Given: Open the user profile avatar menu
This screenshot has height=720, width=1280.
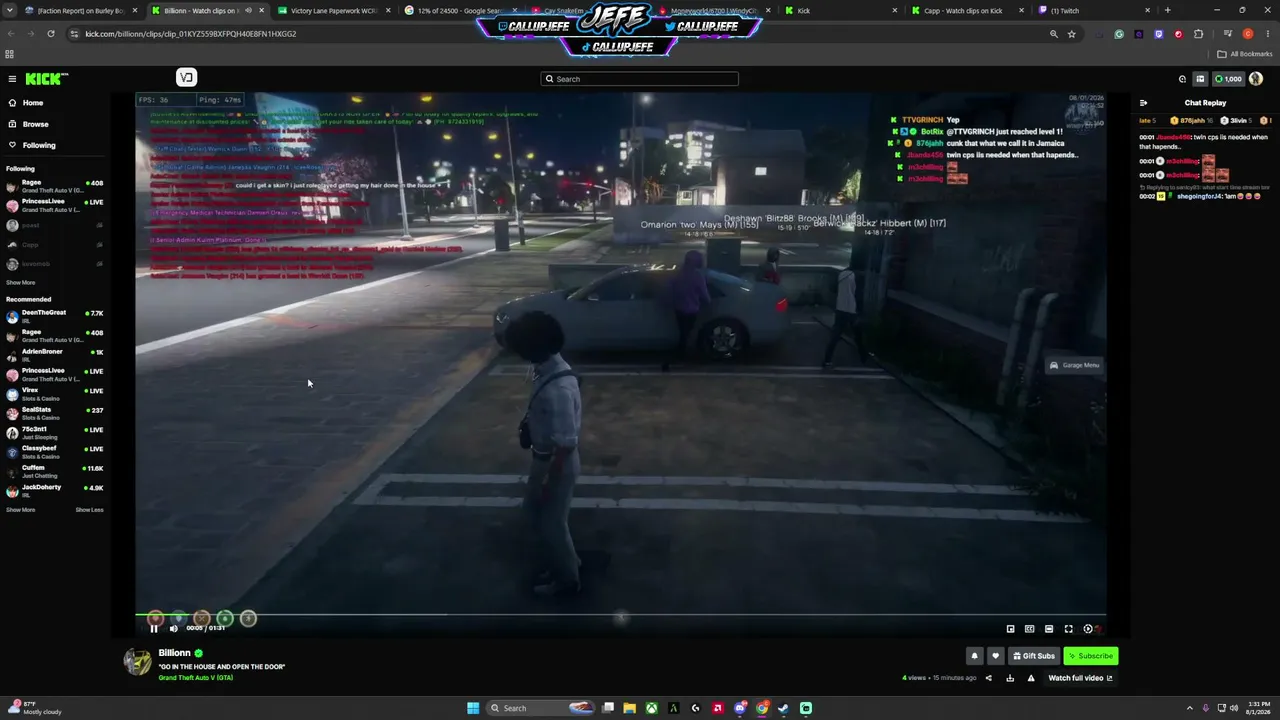Looking at the screenshot, I should pyautogui.click(x=1256, y=79).
